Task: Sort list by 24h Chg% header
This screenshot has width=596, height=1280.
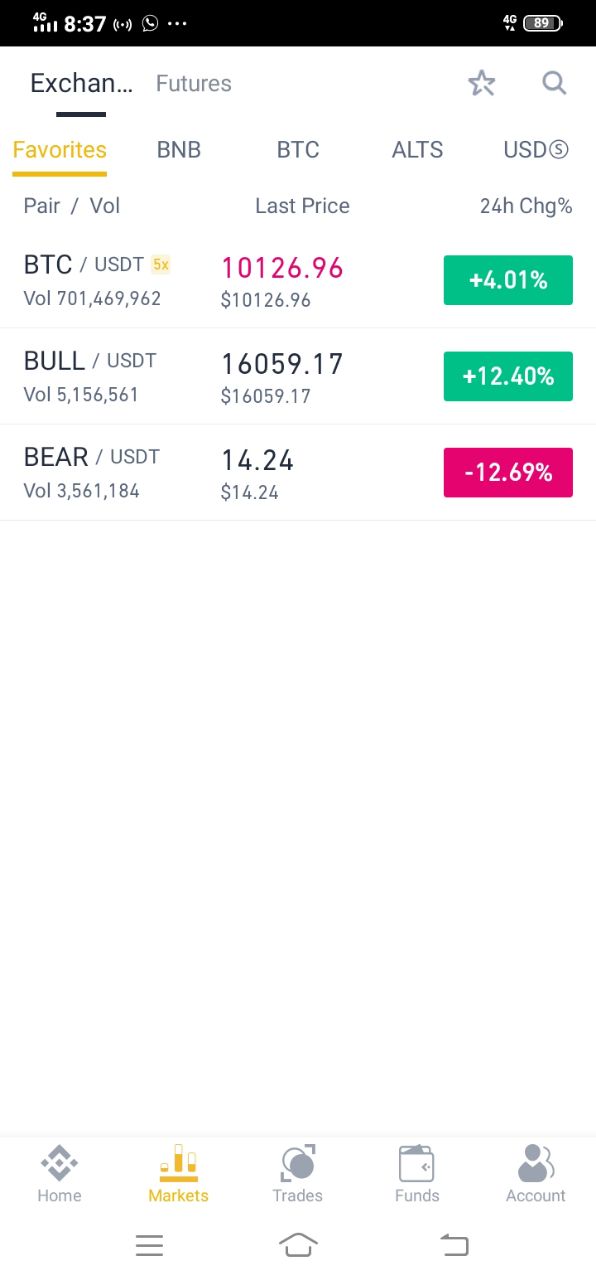Action: pos(526,206)
